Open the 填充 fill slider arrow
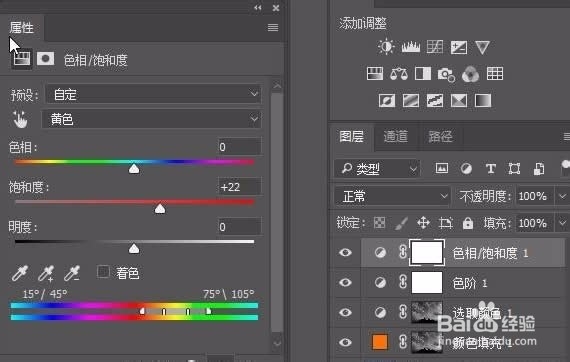Viewport: 570px width, 362px height. 562,223
